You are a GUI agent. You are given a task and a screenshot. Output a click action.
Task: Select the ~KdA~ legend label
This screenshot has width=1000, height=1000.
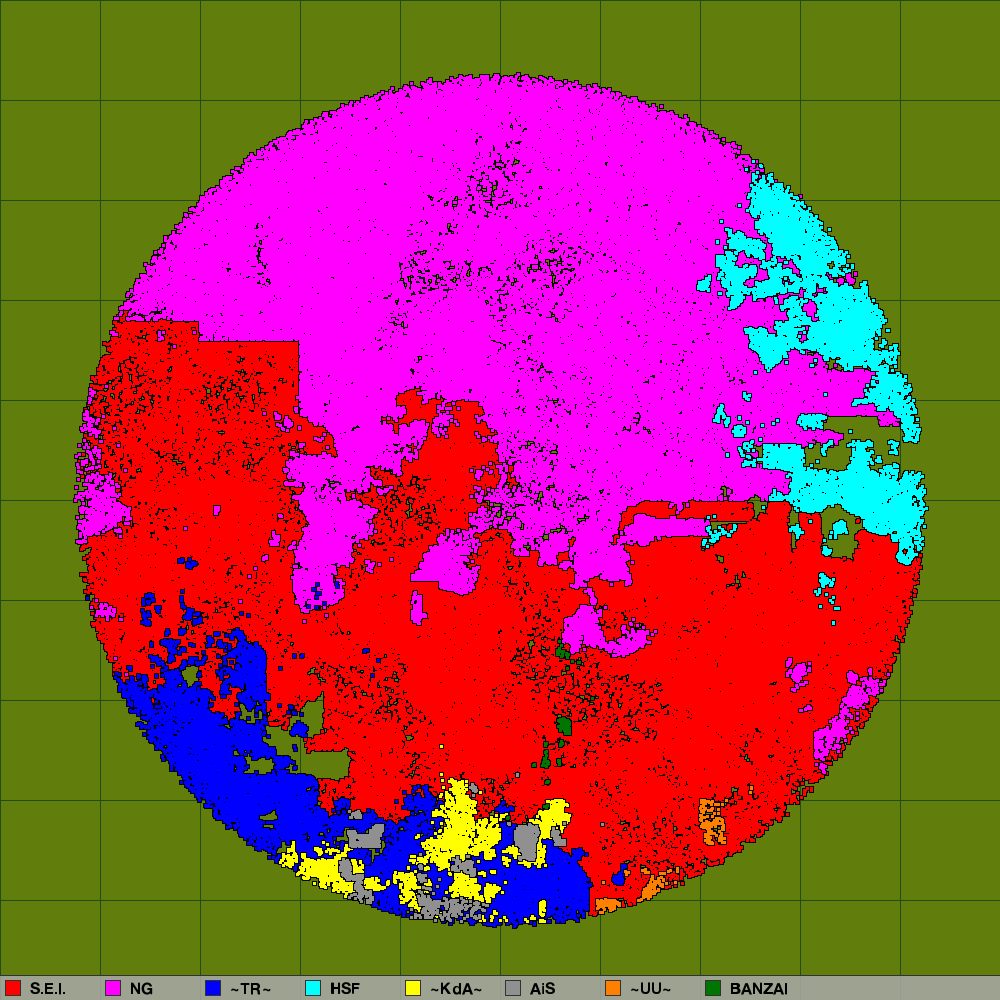coord(455,989)
